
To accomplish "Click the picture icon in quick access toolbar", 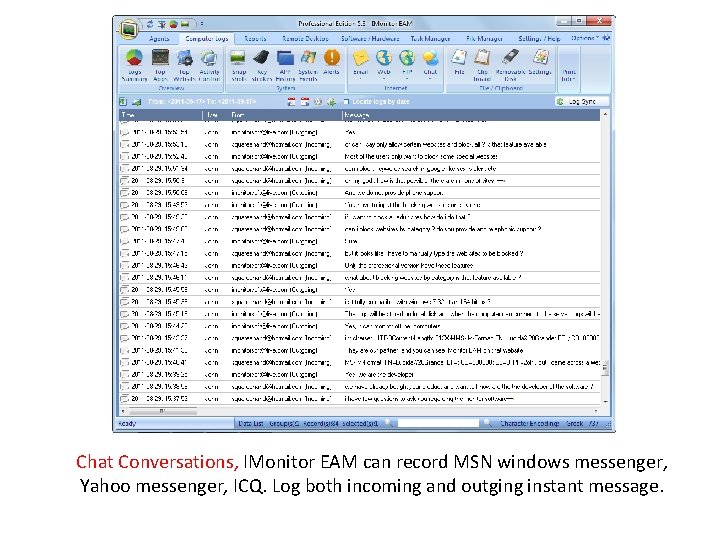I will click(185, 23).
